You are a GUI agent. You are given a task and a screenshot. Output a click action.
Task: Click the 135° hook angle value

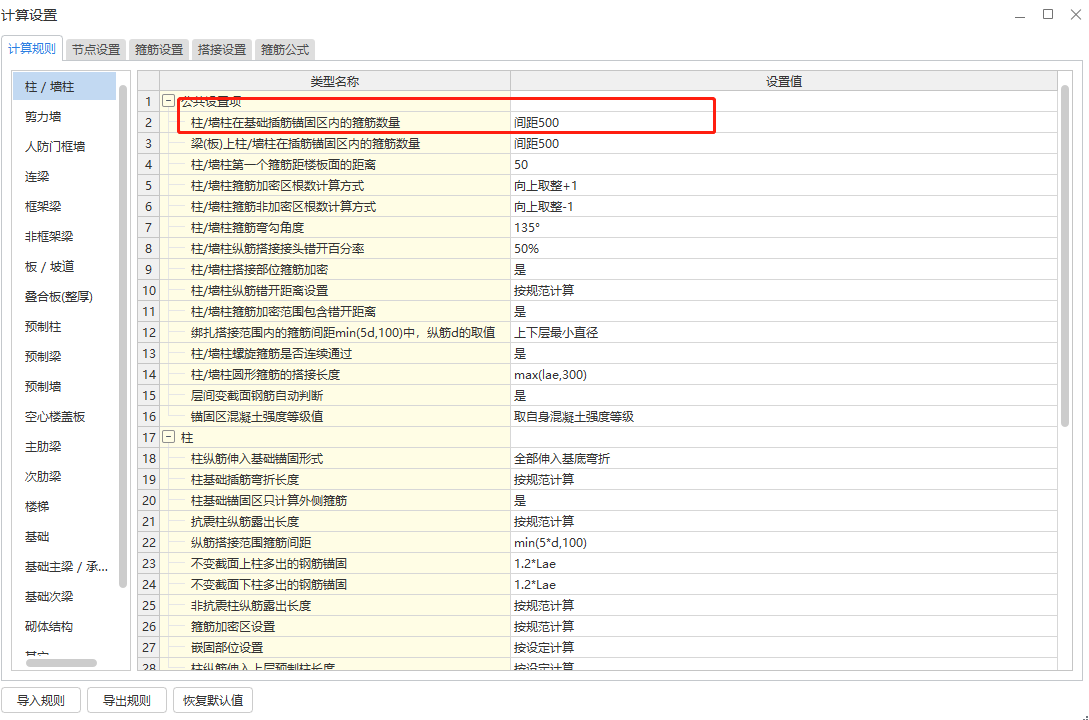(784, 227)
